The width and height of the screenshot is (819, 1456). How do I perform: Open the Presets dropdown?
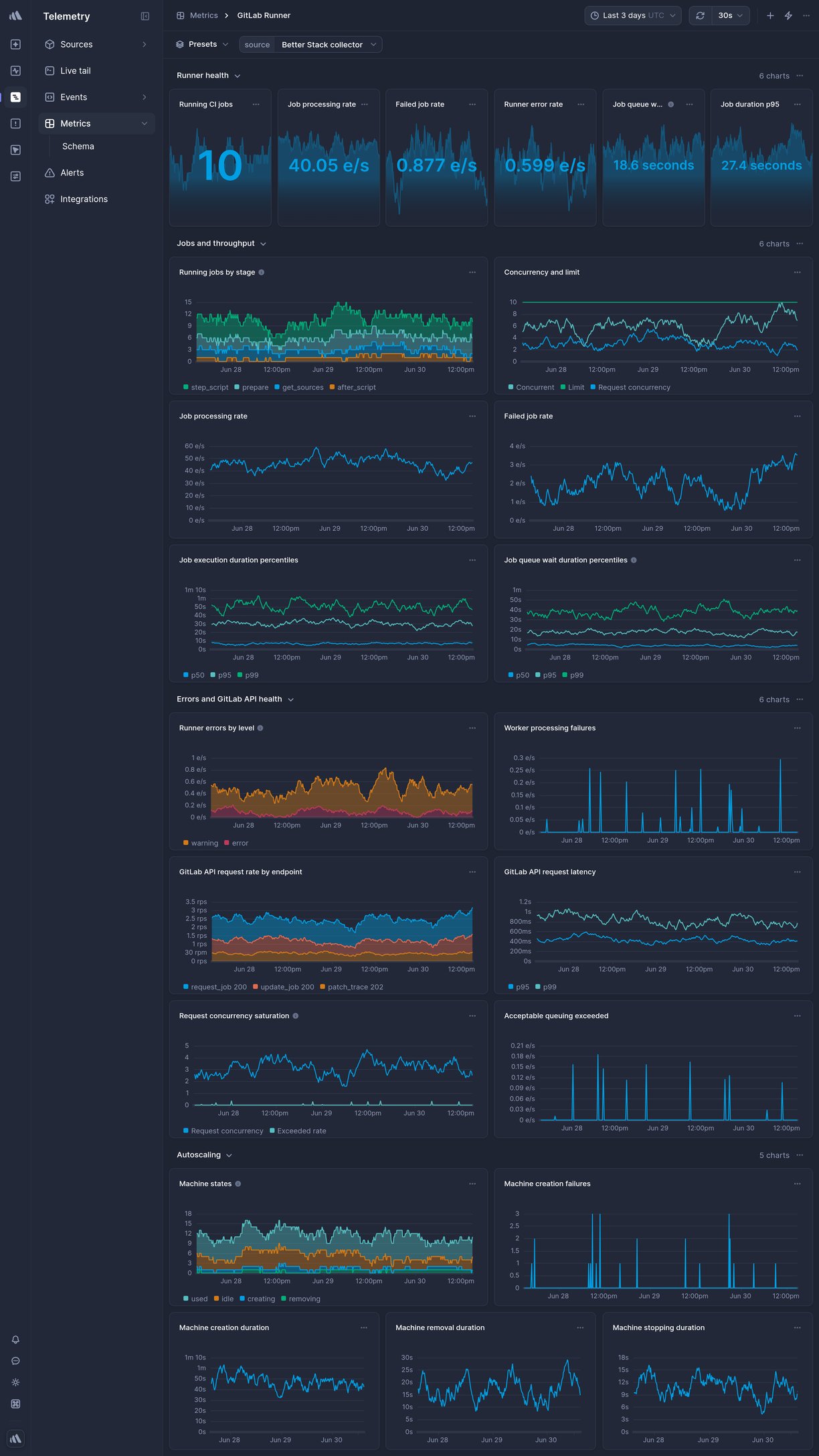pyautogui.click(x=202, y=44)
